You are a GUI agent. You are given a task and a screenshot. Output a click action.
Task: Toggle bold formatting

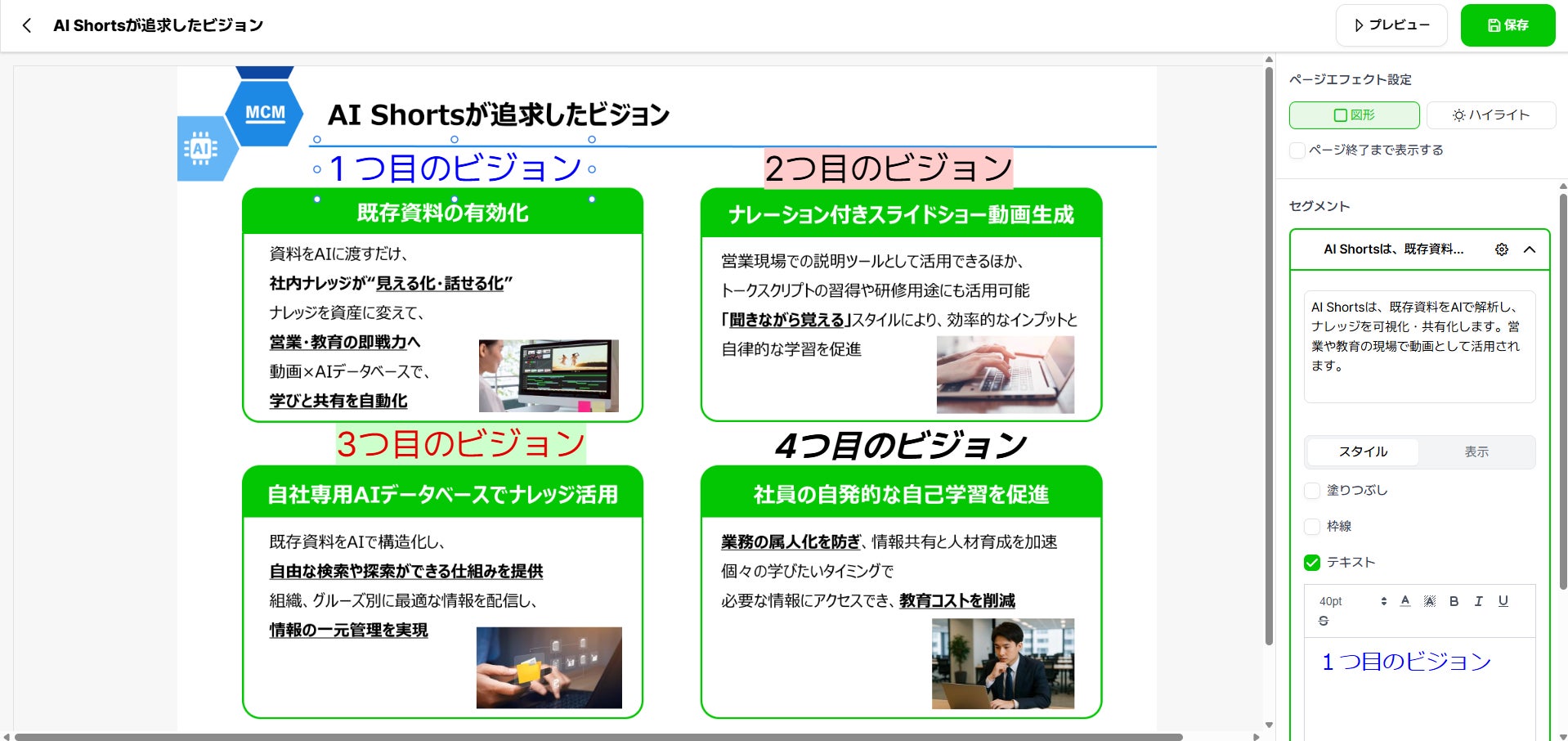[x=1454, y=601]
